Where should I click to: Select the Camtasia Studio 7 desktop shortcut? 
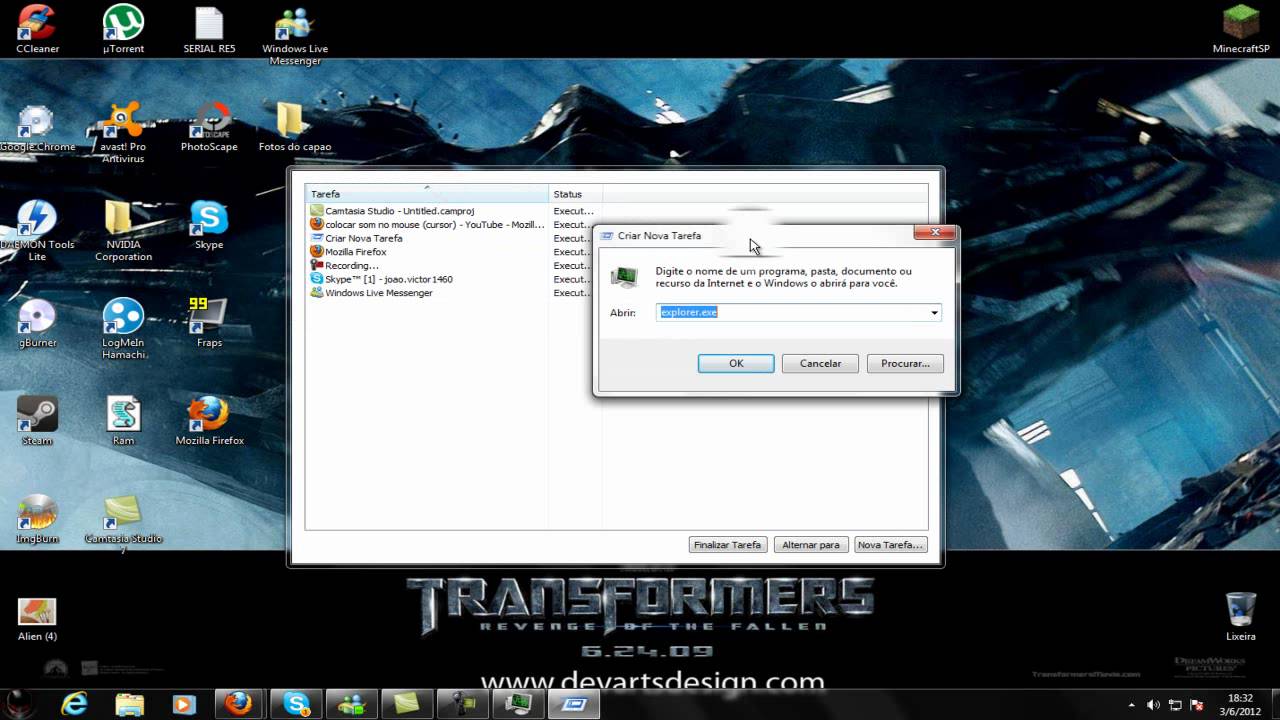123,524
